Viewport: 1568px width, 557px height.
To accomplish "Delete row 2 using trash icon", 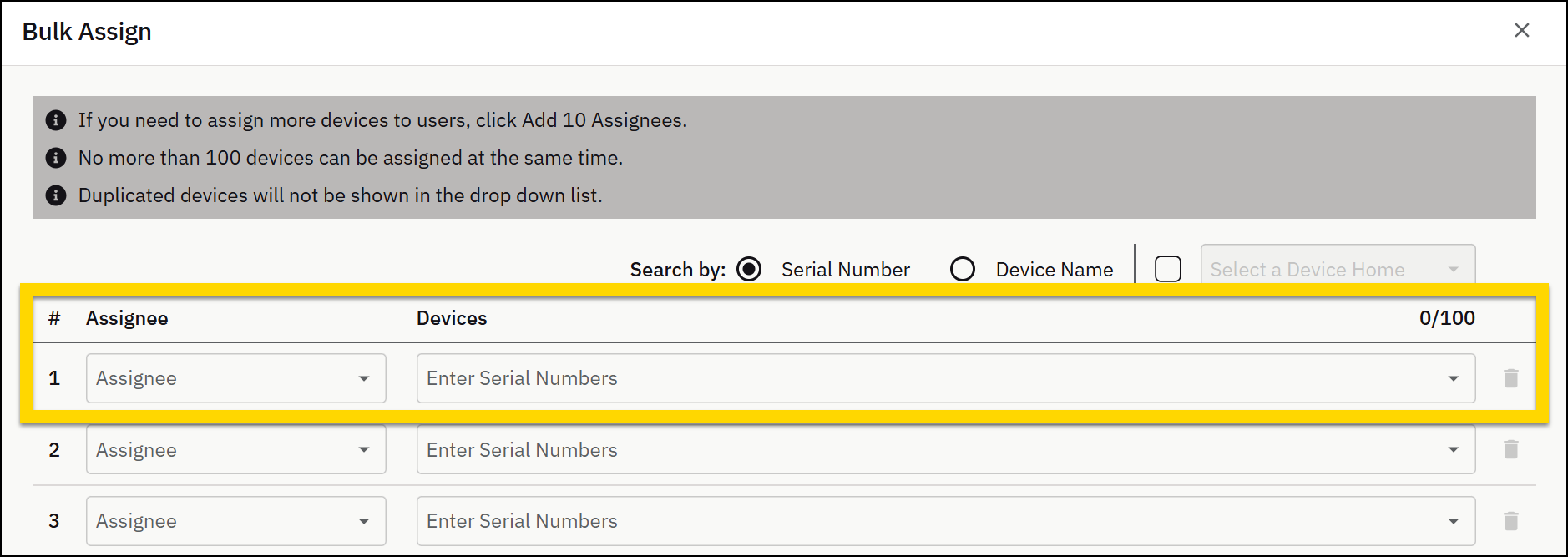I will [1510, 449].
